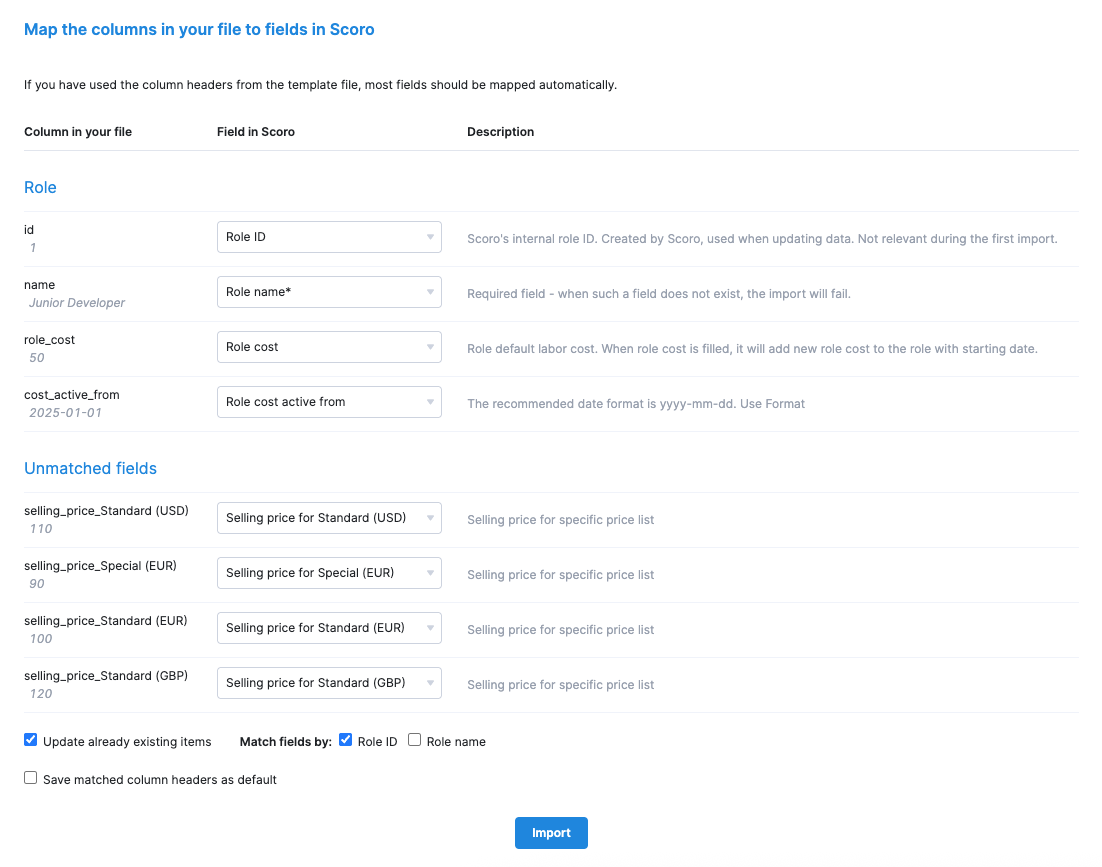Click the 'Match fields by:' label

[285, 742]
